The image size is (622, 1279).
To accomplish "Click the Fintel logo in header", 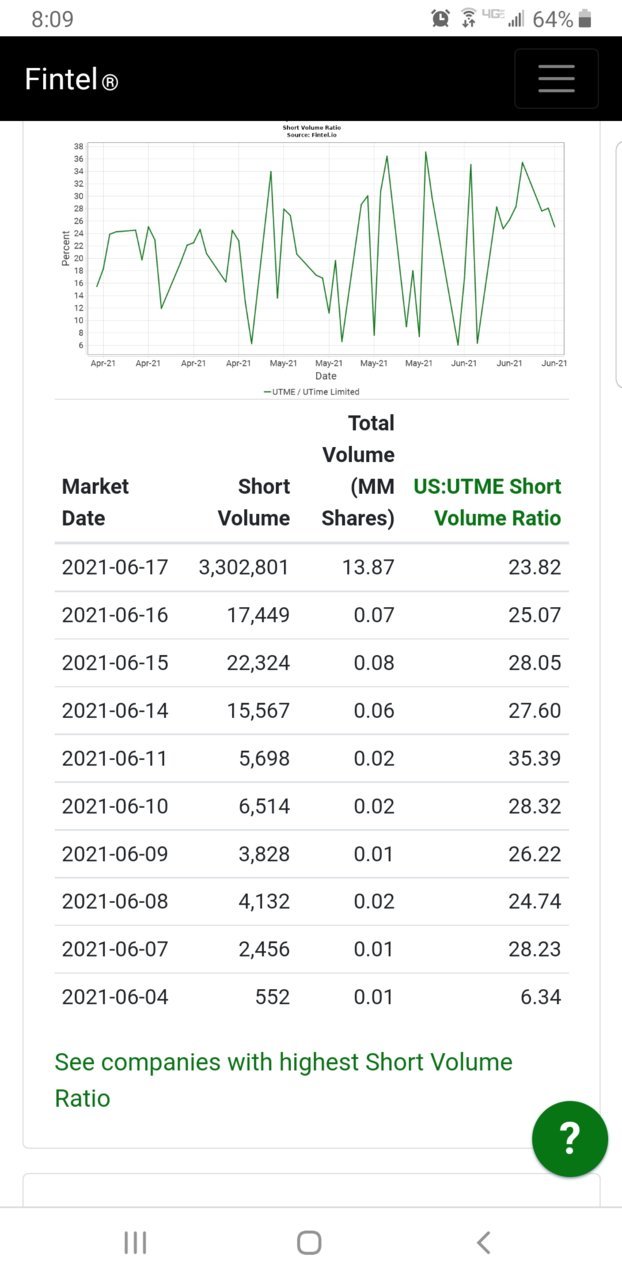I will coord(71,79).
